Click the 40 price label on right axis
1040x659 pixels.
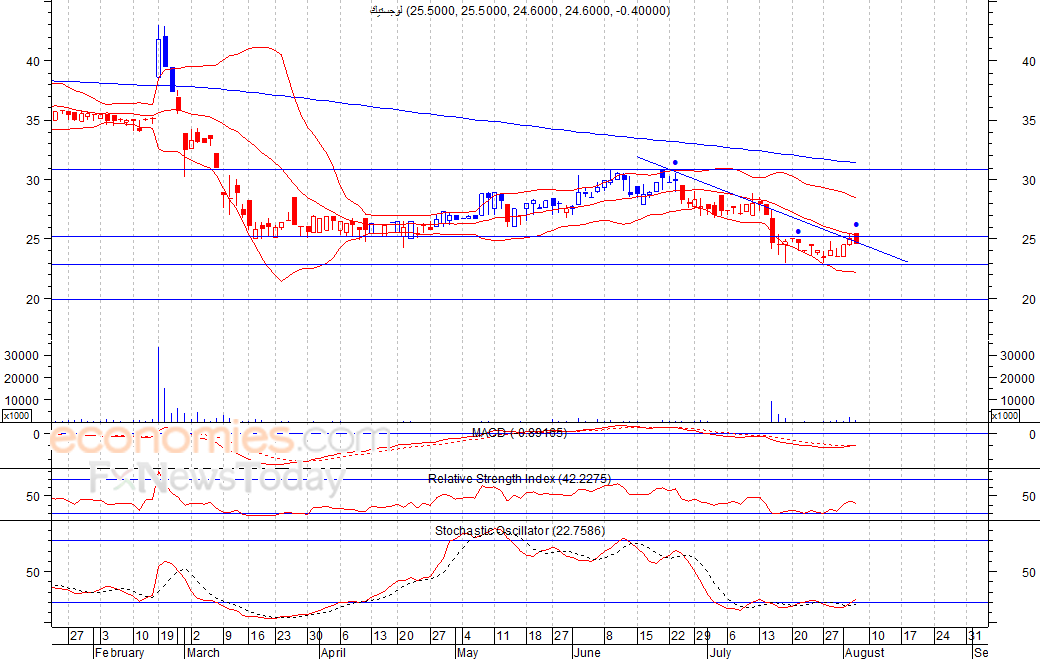[1027, 61]
